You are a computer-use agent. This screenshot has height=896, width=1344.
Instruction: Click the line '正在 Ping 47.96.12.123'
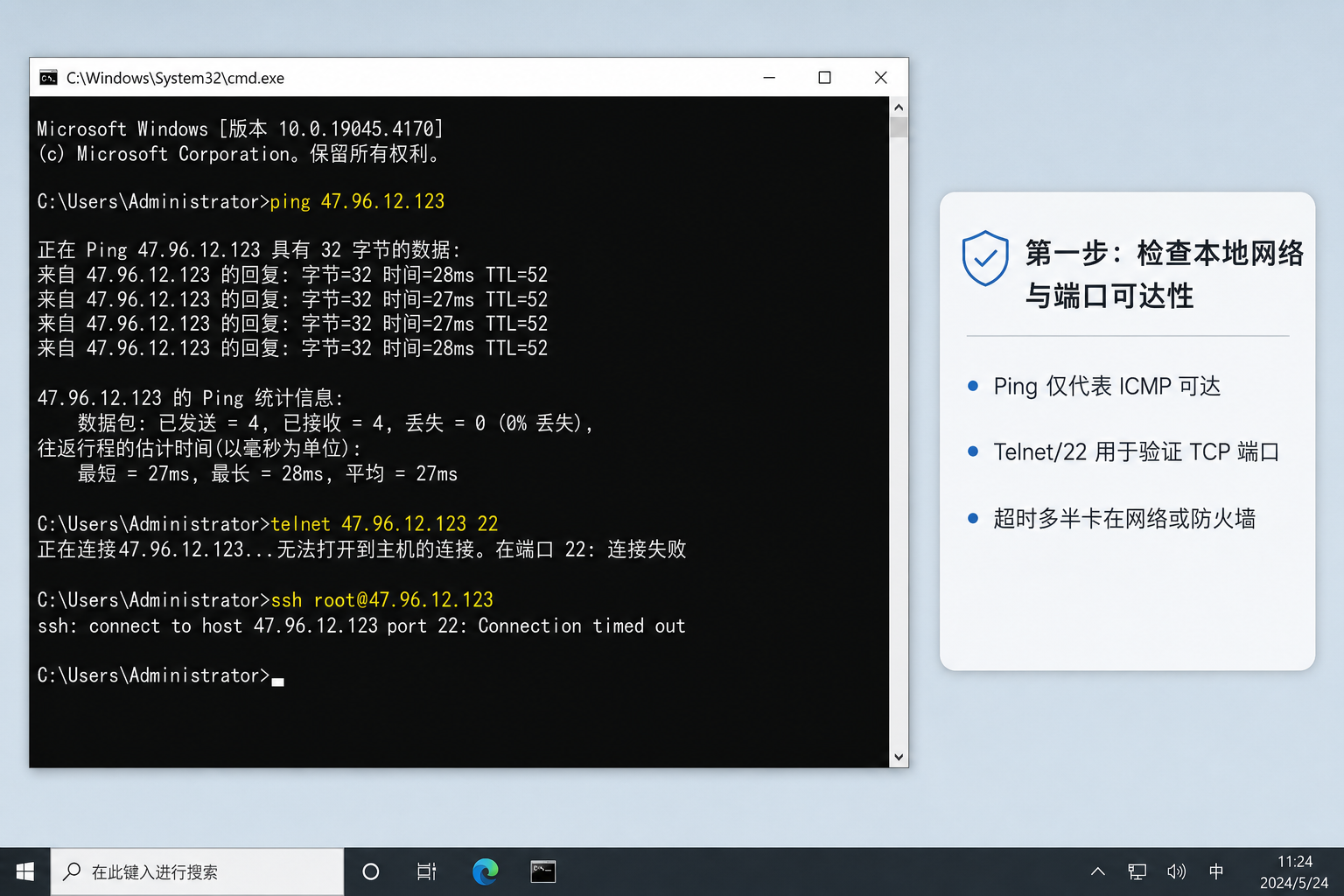pyautogui.click(x=248, y=250)
